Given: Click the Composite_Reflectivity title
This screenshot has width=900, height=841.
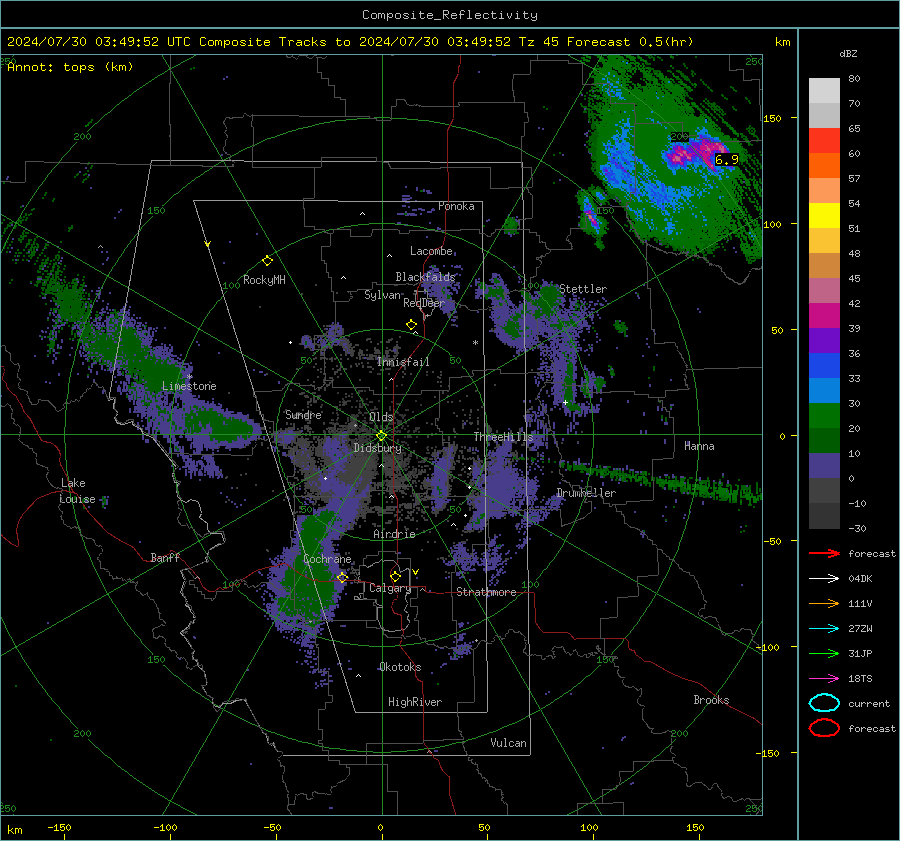Looking at the screenshot, I should click(x=450, y=15).
